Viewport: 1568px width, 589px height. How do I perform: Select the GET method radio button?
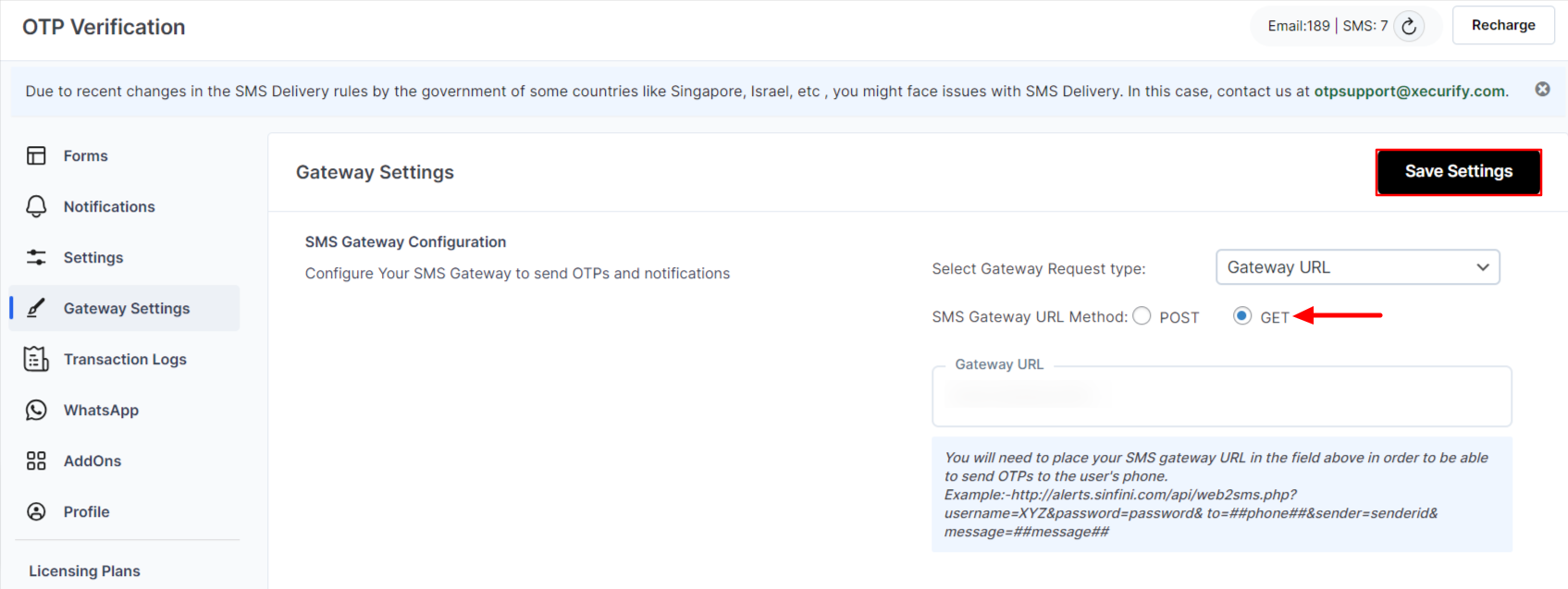[x=1242, y=316]
